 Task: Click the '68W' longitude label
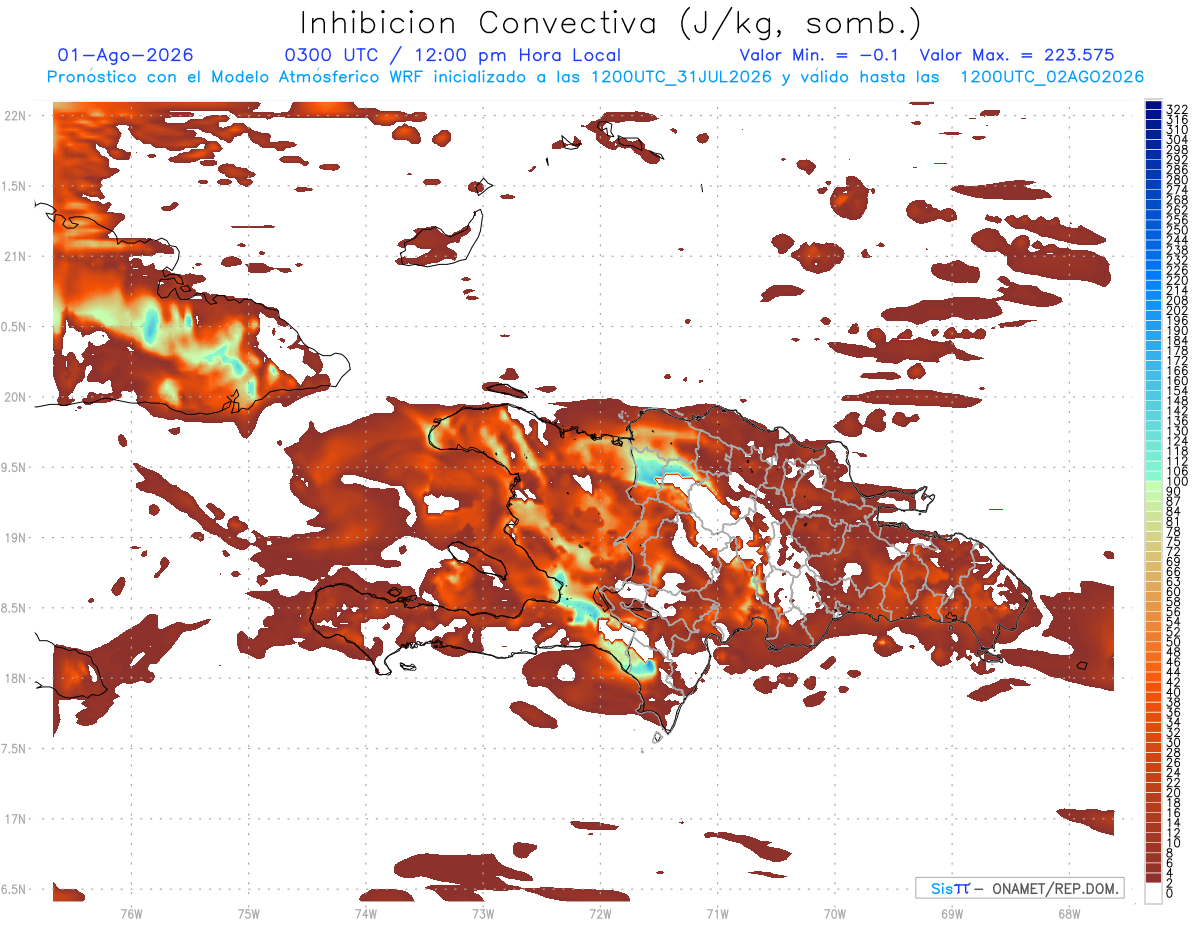(1069, 914)
